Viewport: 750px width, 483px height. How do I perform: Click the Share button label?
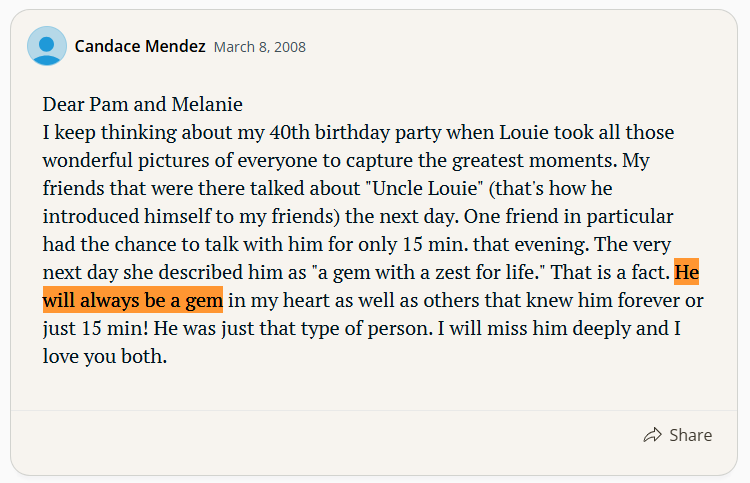point(690,435)
